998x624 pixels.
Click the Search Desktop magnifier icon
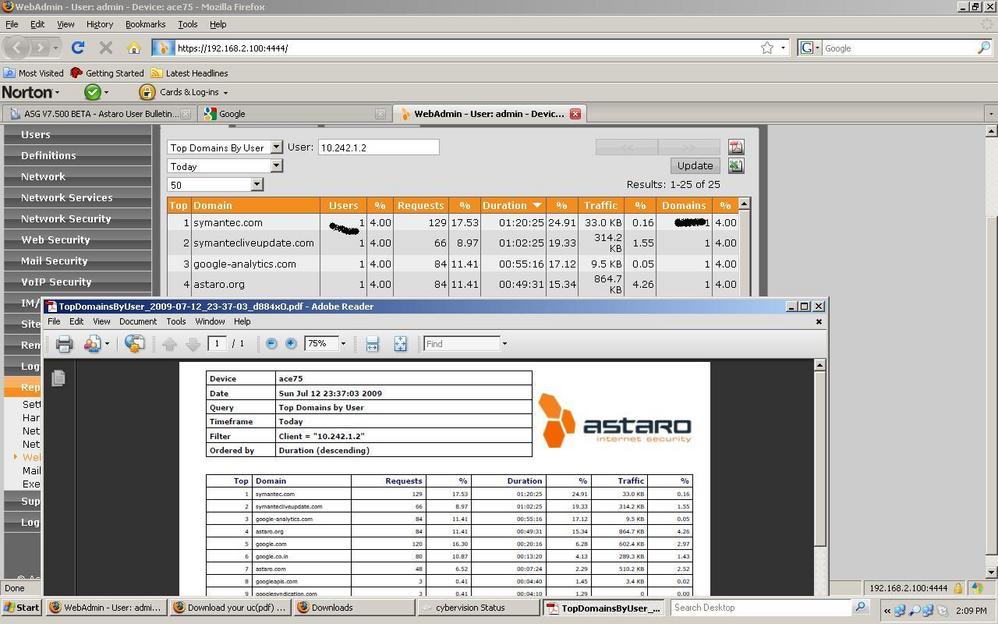[860, 607]
